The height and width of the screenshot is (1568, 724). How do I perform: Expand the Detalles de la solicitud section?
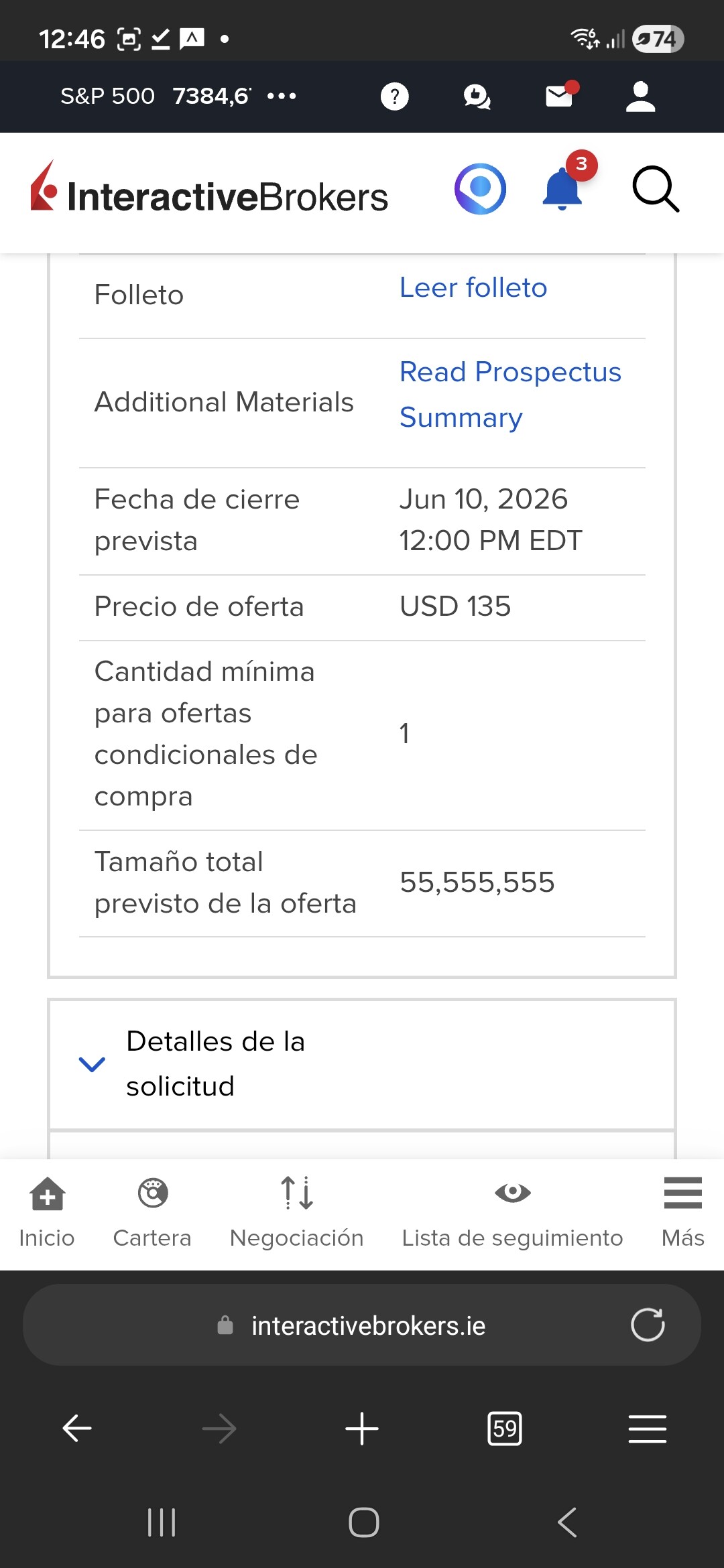point(362,1064)
